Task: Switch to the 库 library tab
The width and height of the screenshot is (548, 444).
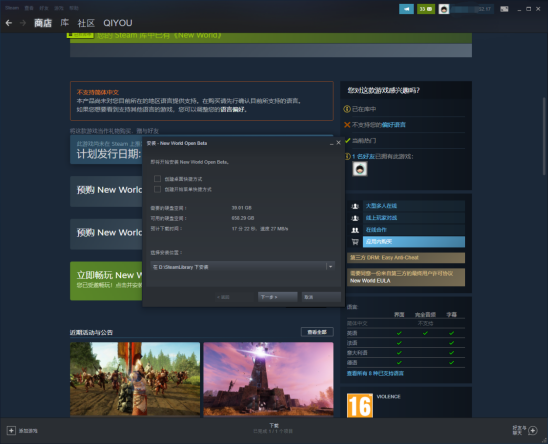Action: pyautogui.click(x=65, y=23)
